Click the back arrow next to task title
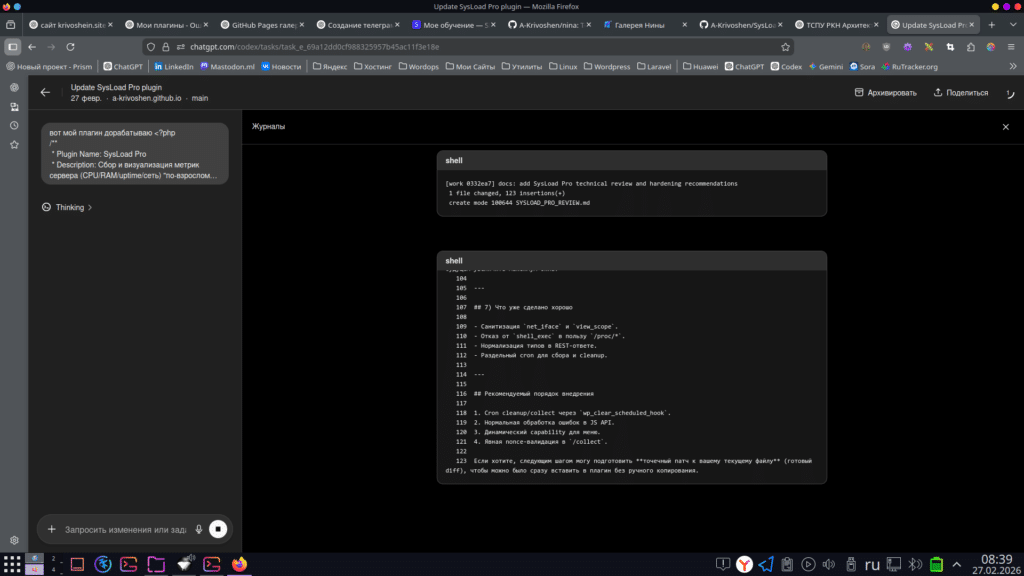The image size is (1024, 576). 46,92
